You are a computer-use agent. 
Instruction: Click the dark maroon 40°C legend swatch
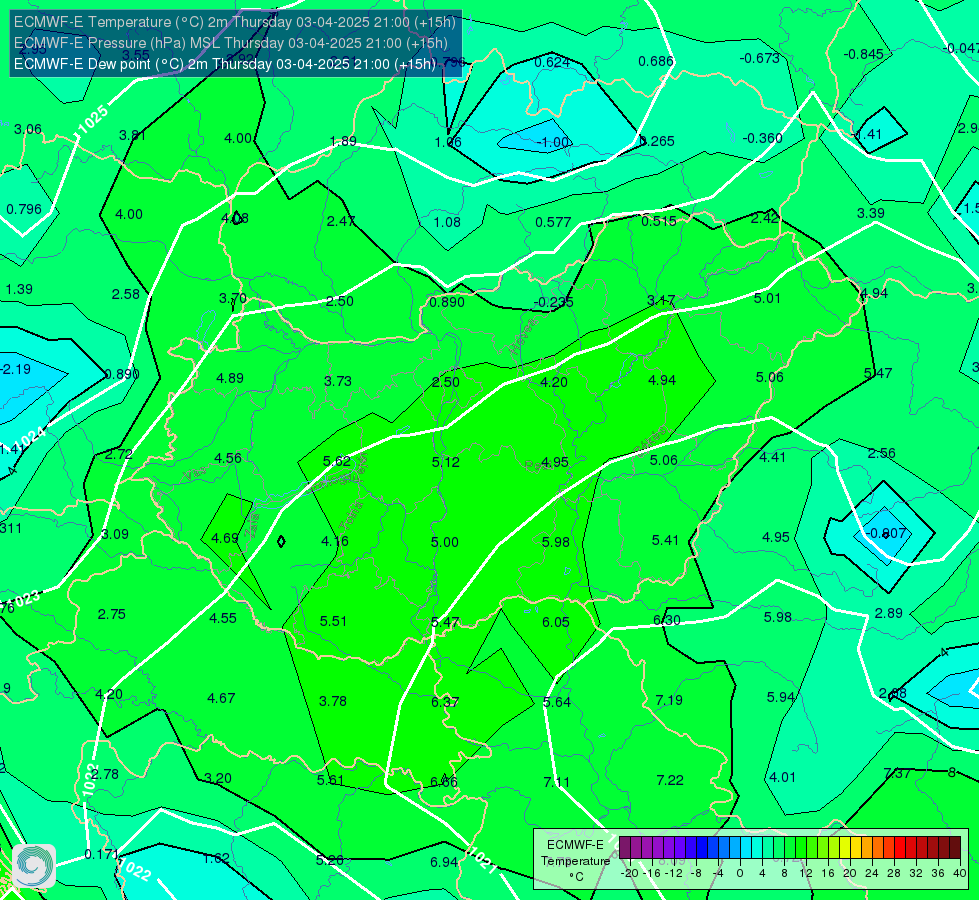tap(955, 848)
